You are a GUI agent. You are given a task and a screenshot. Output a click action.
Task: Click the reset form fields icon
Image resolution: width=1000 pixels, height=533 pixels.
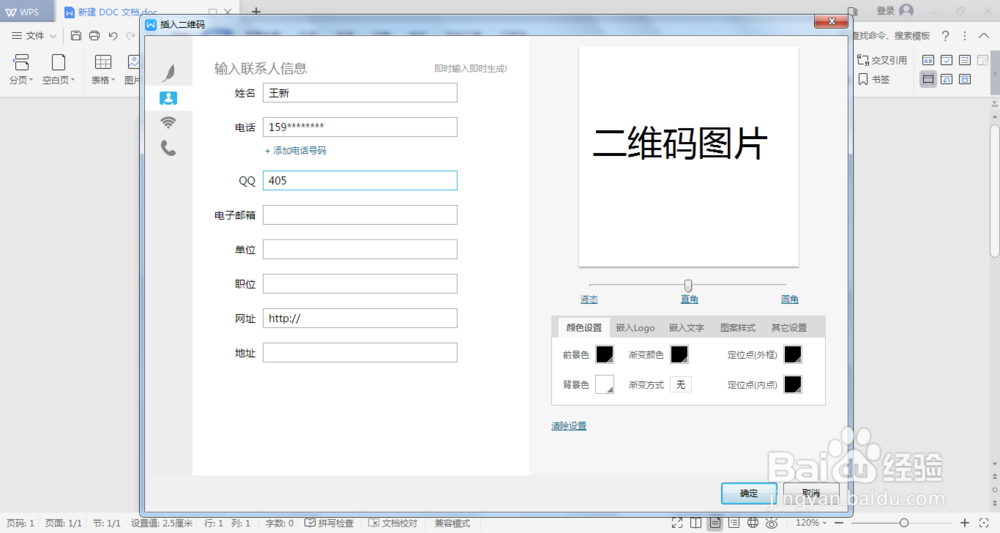pos(946,79)
